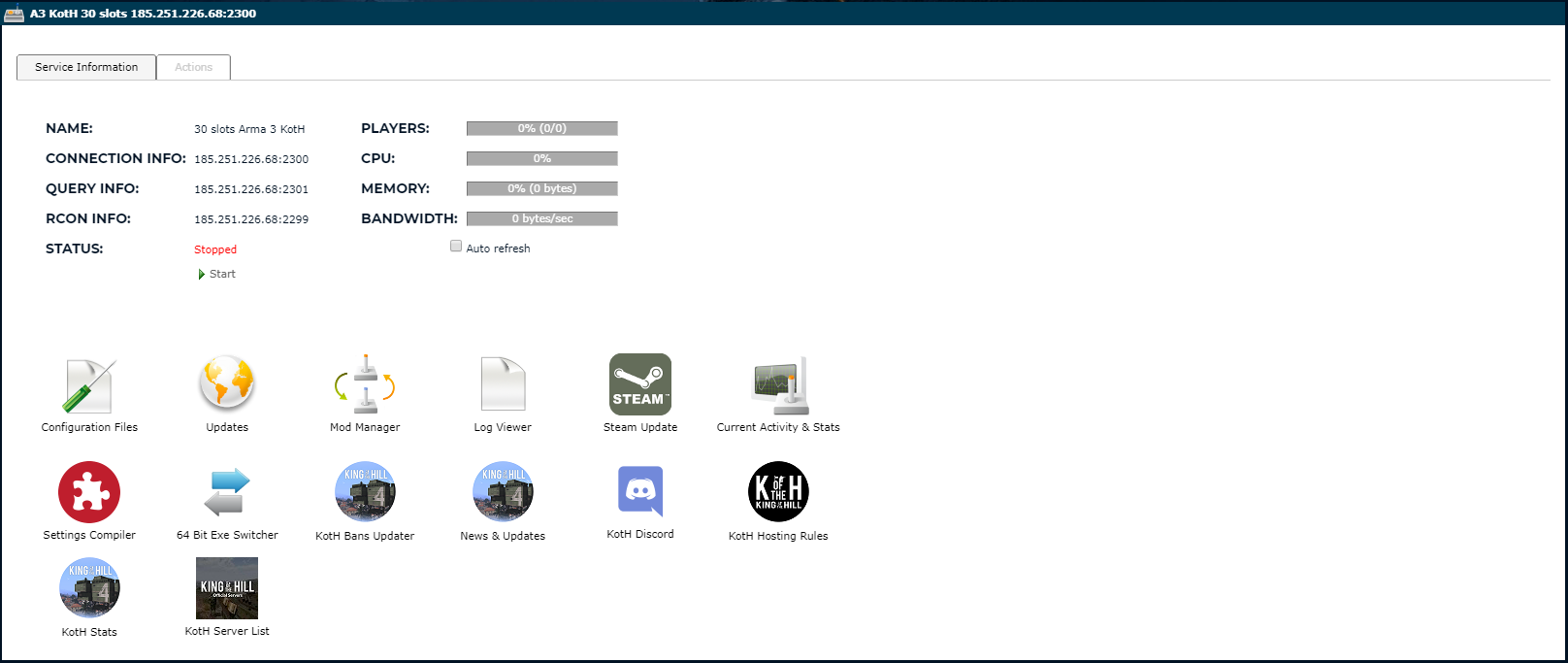Image resolution: width=1568 pixels, height=663 pixels.
Task: Select the Service Information tab
Action: click(86, 67)
